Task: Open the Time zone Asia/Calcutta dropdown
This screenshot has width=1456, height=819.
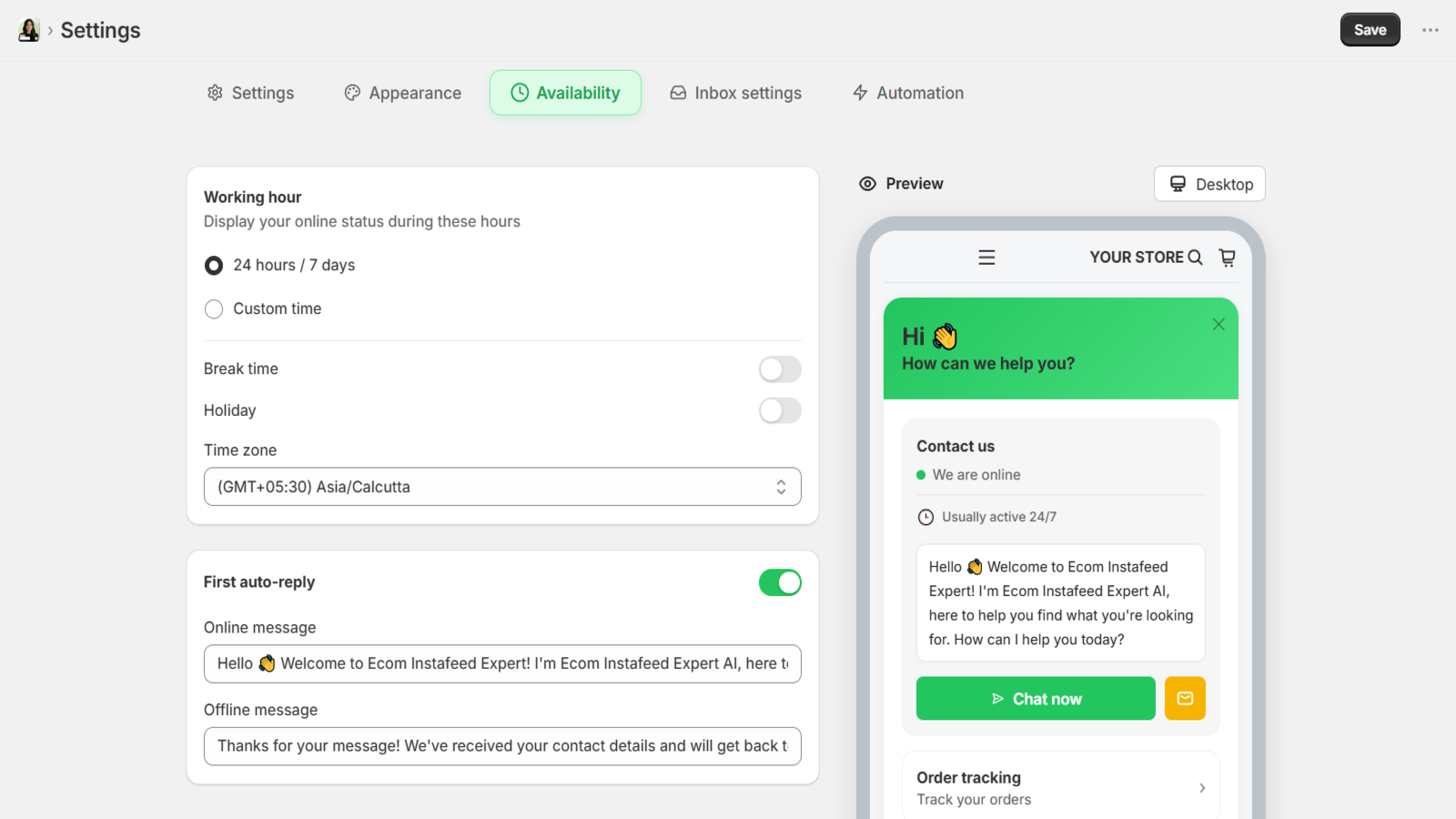Action: click(502, 487)
